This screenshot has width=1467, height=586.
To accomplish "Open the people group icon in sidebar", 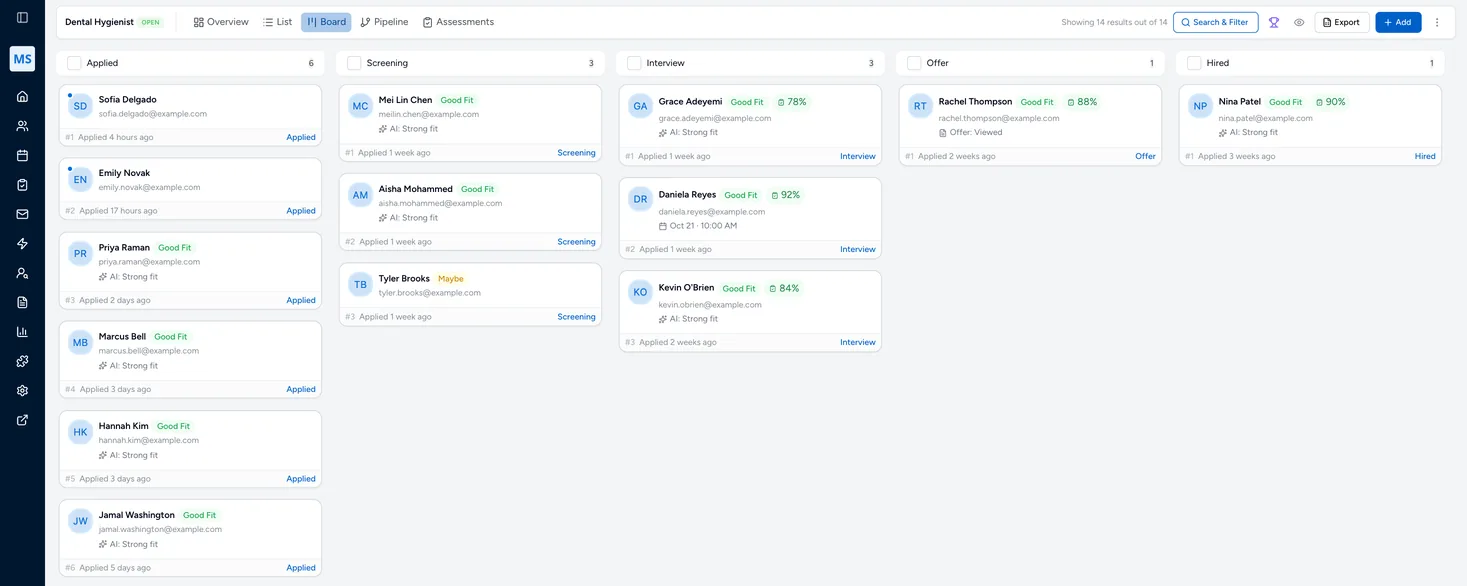I will click(22, 126).
